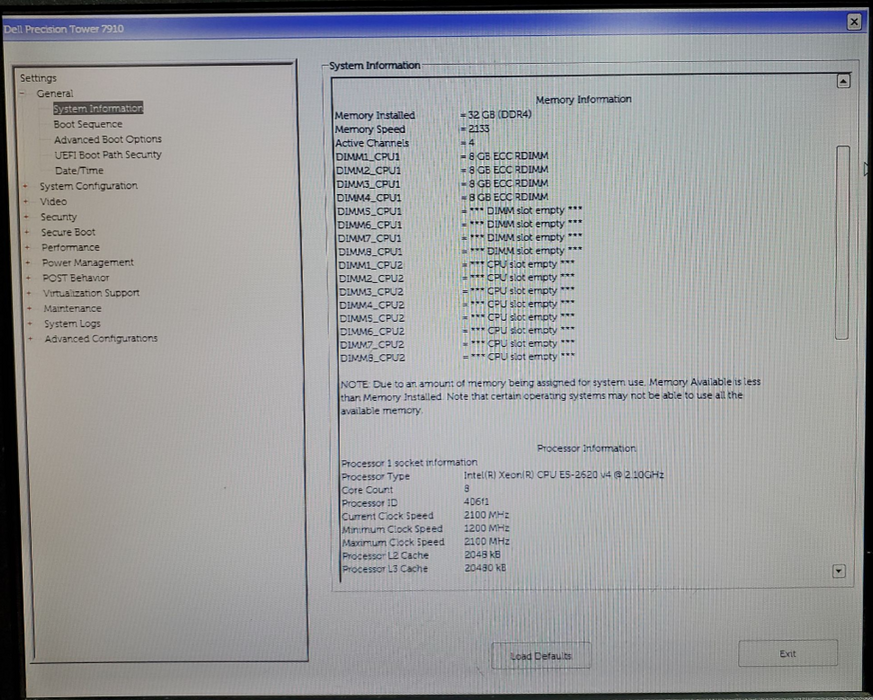Select the Security category label
This screenshot has height=700, width=873.
coord(58,217)
